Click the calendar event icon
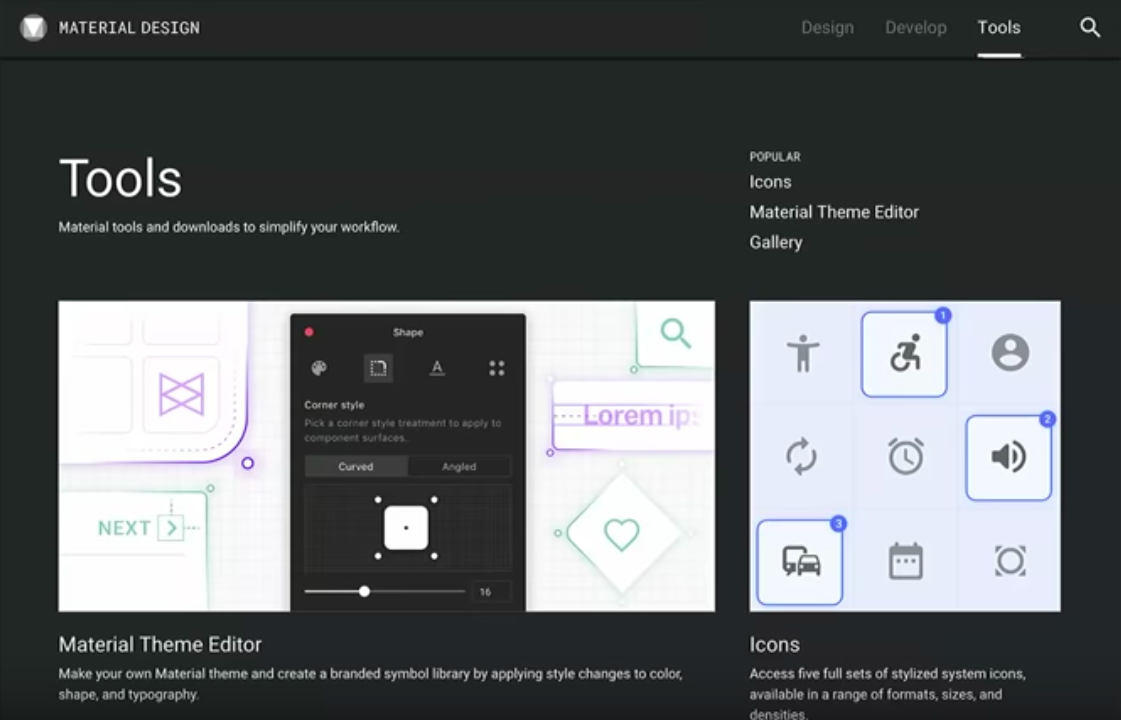1121x720 pixels. 905,561
